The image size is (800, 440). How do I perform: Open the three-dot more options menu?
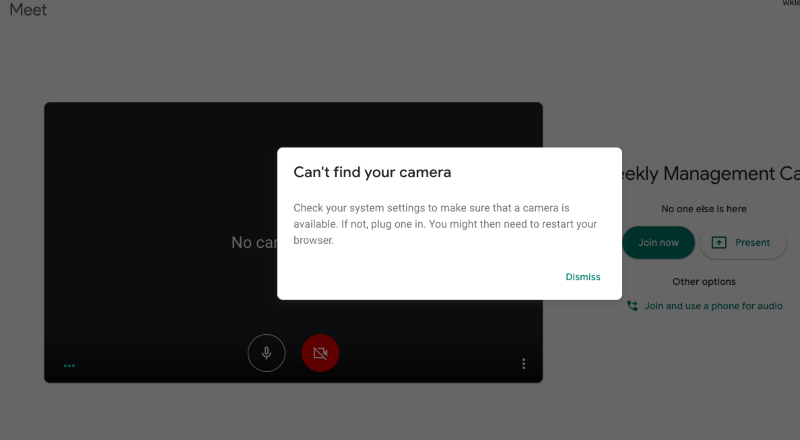(x=523, y=364)
